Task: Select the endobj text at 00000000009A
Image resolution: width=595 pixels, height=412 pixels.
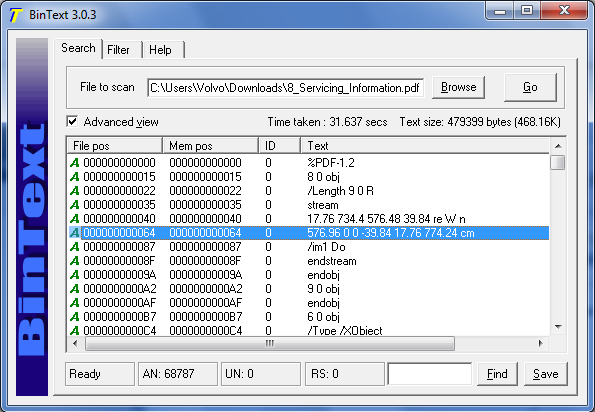Action: (x=323, y=275)
